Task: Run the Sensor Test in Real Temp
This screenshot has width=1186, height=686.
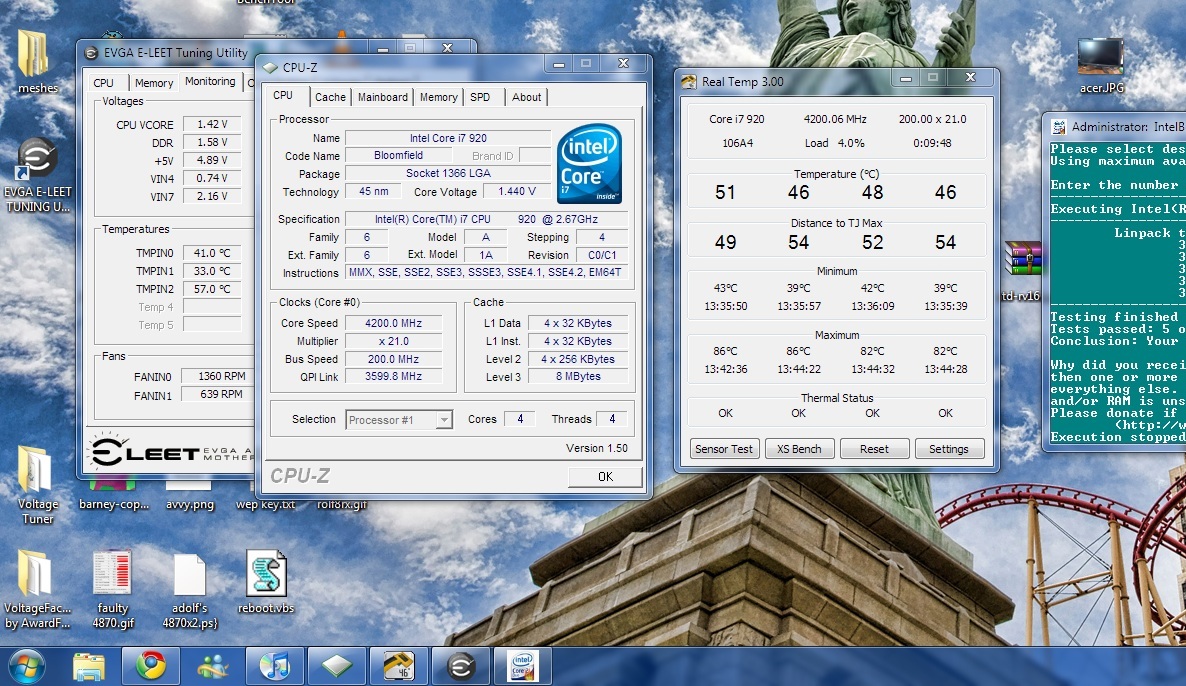Action: click(x=724, y=449)
